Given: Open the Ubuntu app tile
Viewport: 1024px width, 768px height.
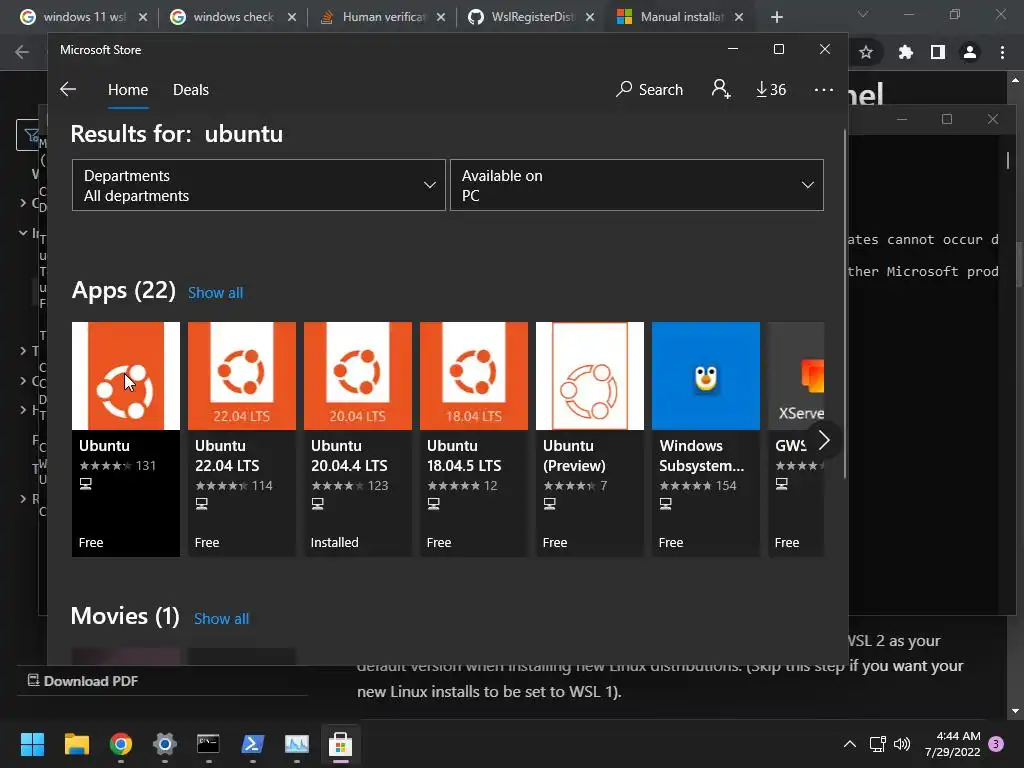Looking at the screenshot, I should pyautogui.click(x=125, y=439).
